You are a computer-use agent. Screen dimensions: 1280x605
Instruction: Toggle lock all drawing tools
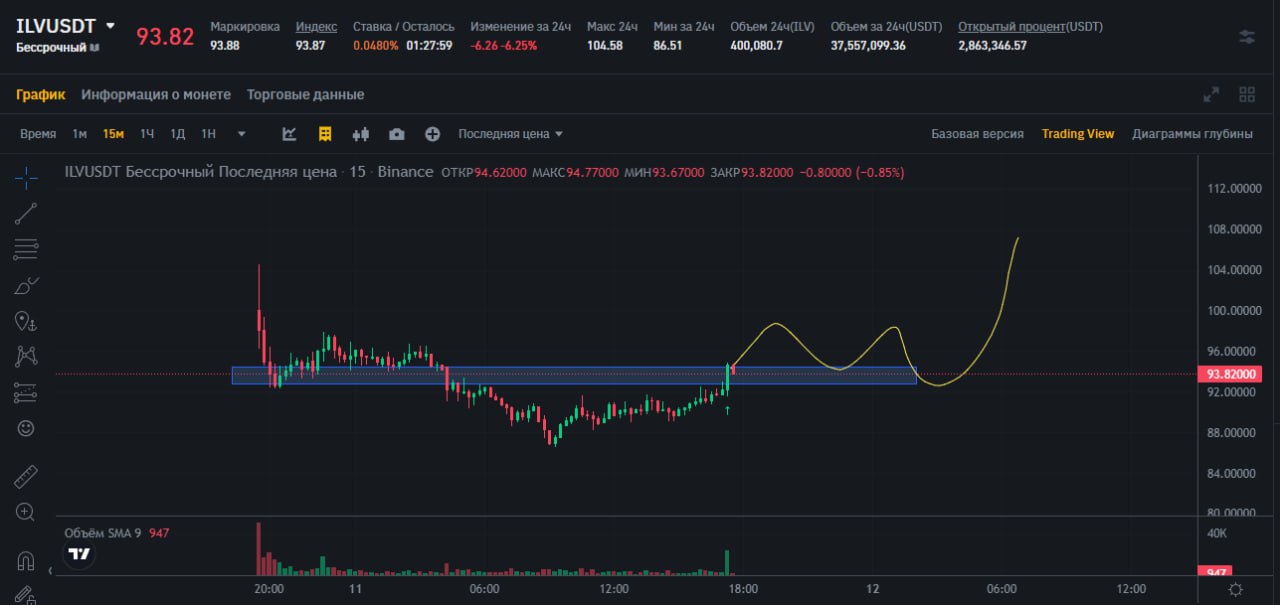(26, 595)
